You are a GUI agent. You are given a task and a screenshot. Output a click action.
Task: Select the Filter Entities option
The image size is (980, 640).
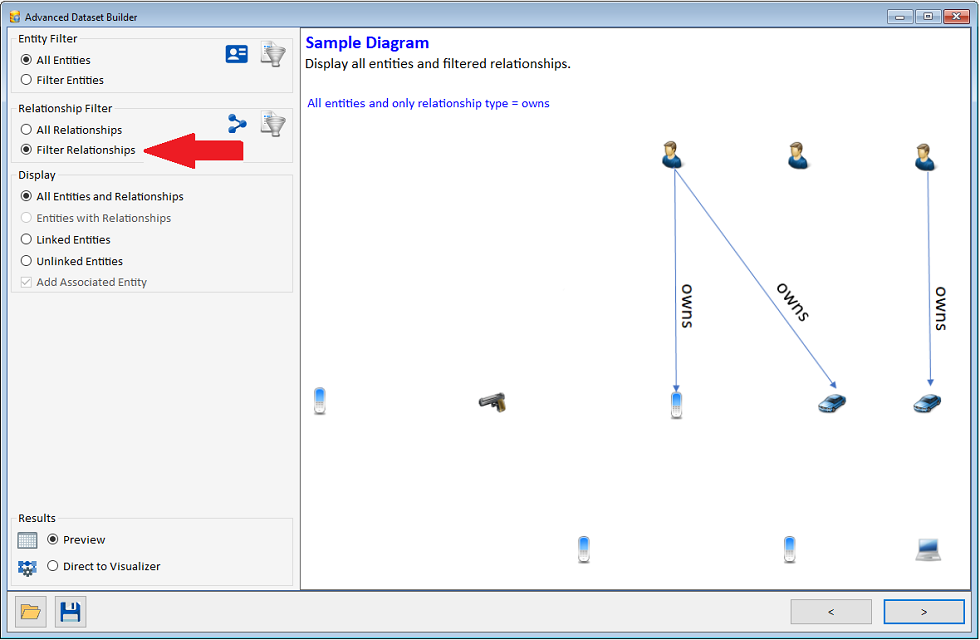[x=27, y=80]
